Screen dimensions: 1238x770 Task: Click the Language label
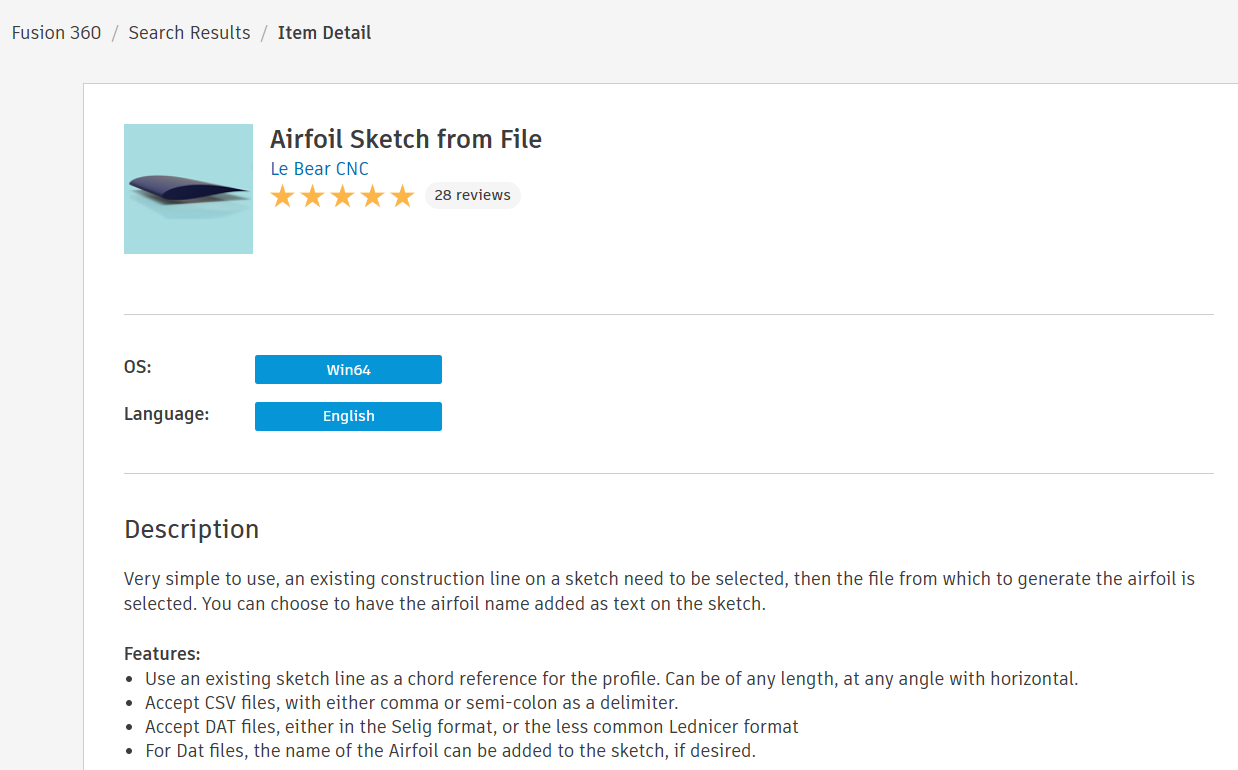point(166,413)
